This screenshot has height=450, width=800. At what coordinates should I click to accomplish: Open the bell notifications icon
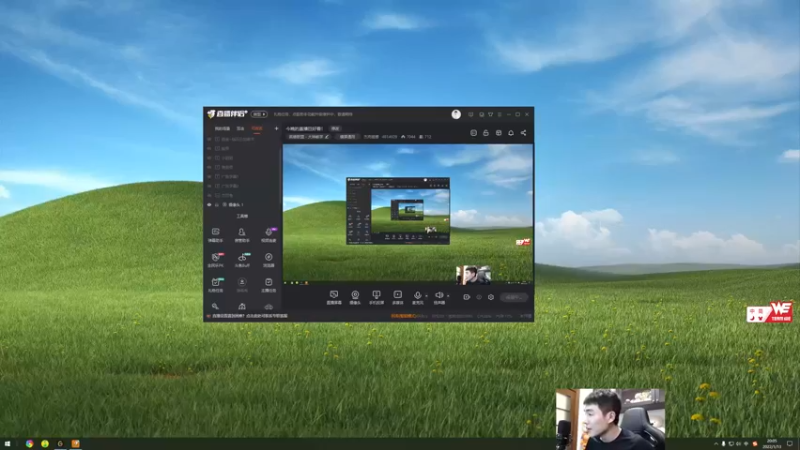click(511, 133)
